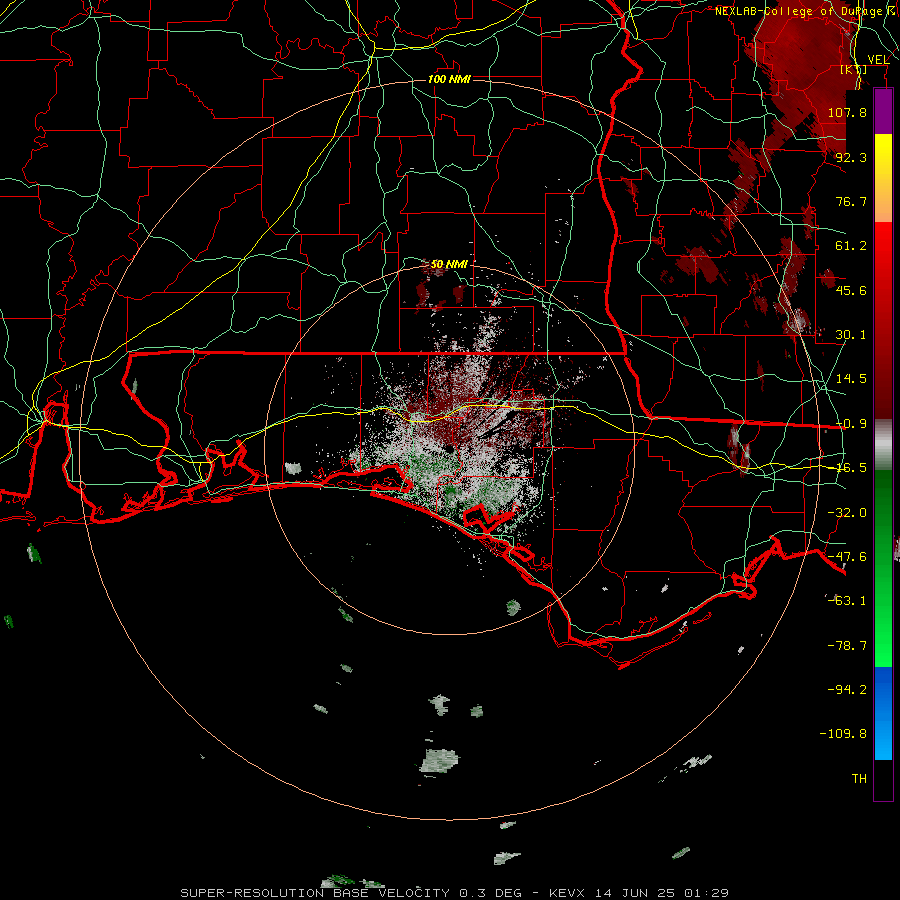Click the [KT] units label
Image resolution: width=900 pixels, height=900 pixels.
point(854,69)
